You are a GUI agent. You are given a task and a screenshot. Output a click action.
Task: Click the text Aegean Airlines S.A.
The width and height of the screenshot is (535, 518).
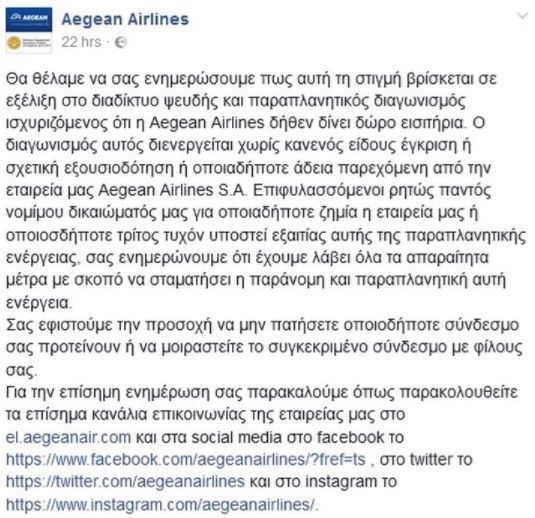pyautogui.click(x=172, y=190)
